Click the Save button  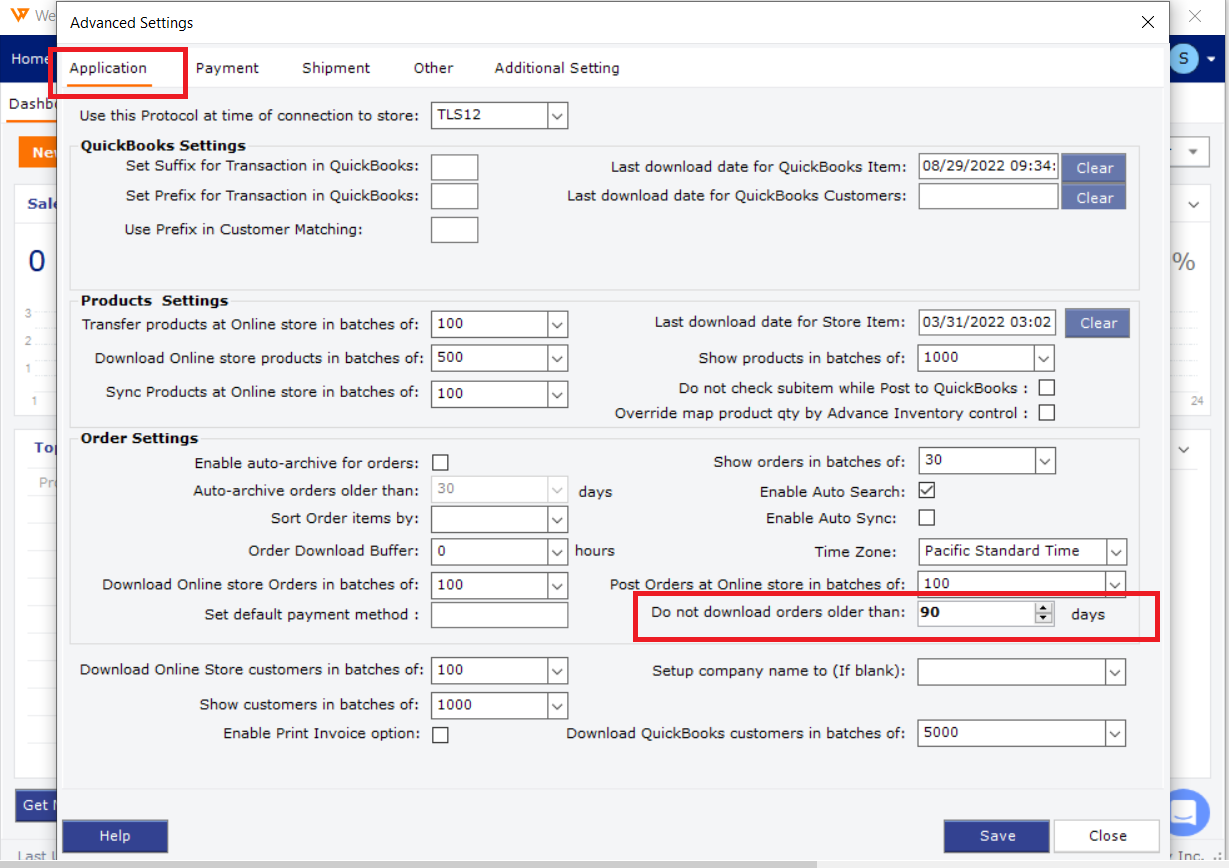coord(997,836)
